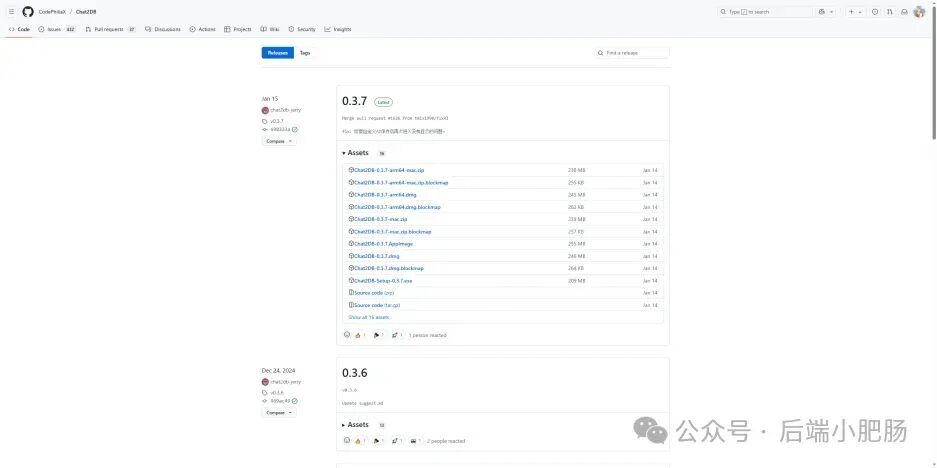937x468 pixels.
Task: Open the add-reaction smiley on 0.3.7
Action: 347,335
